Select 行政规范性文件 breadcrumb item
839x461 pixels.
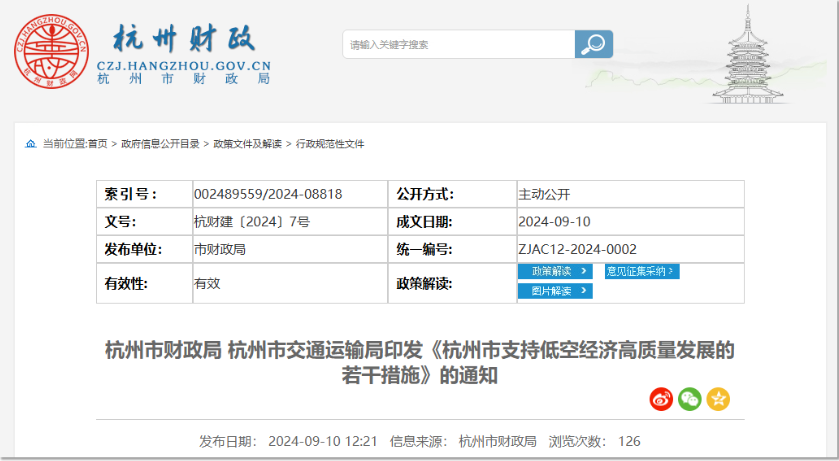point(330,144)
